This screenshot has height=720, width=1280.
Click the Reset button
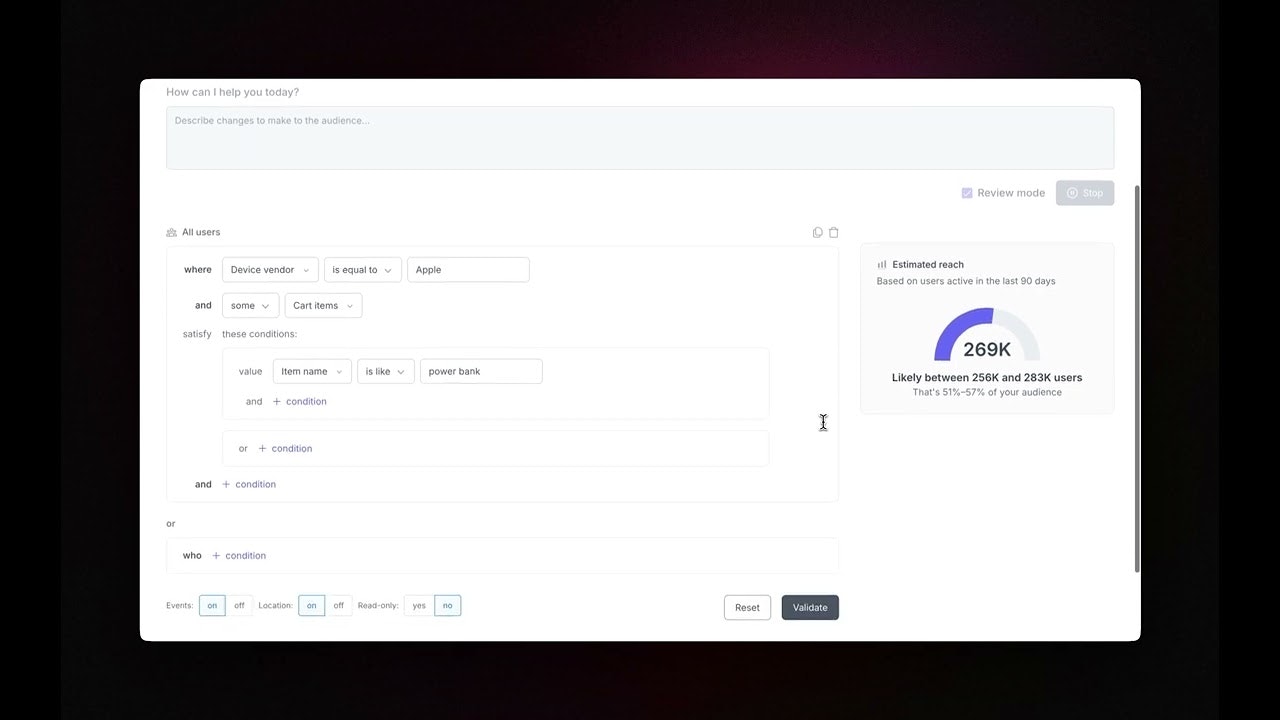coord(747,607)
